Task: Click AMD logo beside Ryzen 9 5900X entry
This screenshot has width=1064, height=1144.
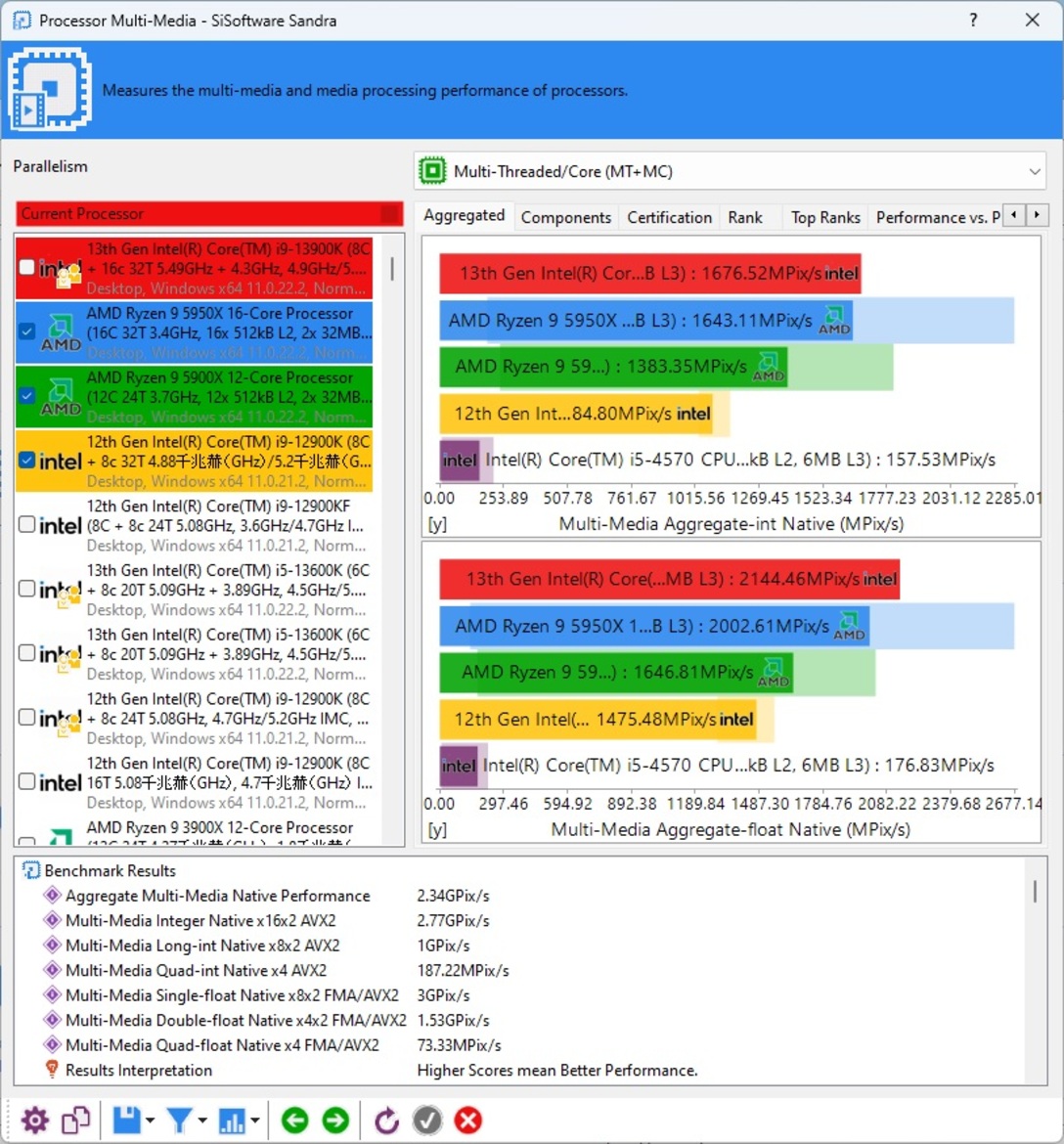Action: [61, 397]
